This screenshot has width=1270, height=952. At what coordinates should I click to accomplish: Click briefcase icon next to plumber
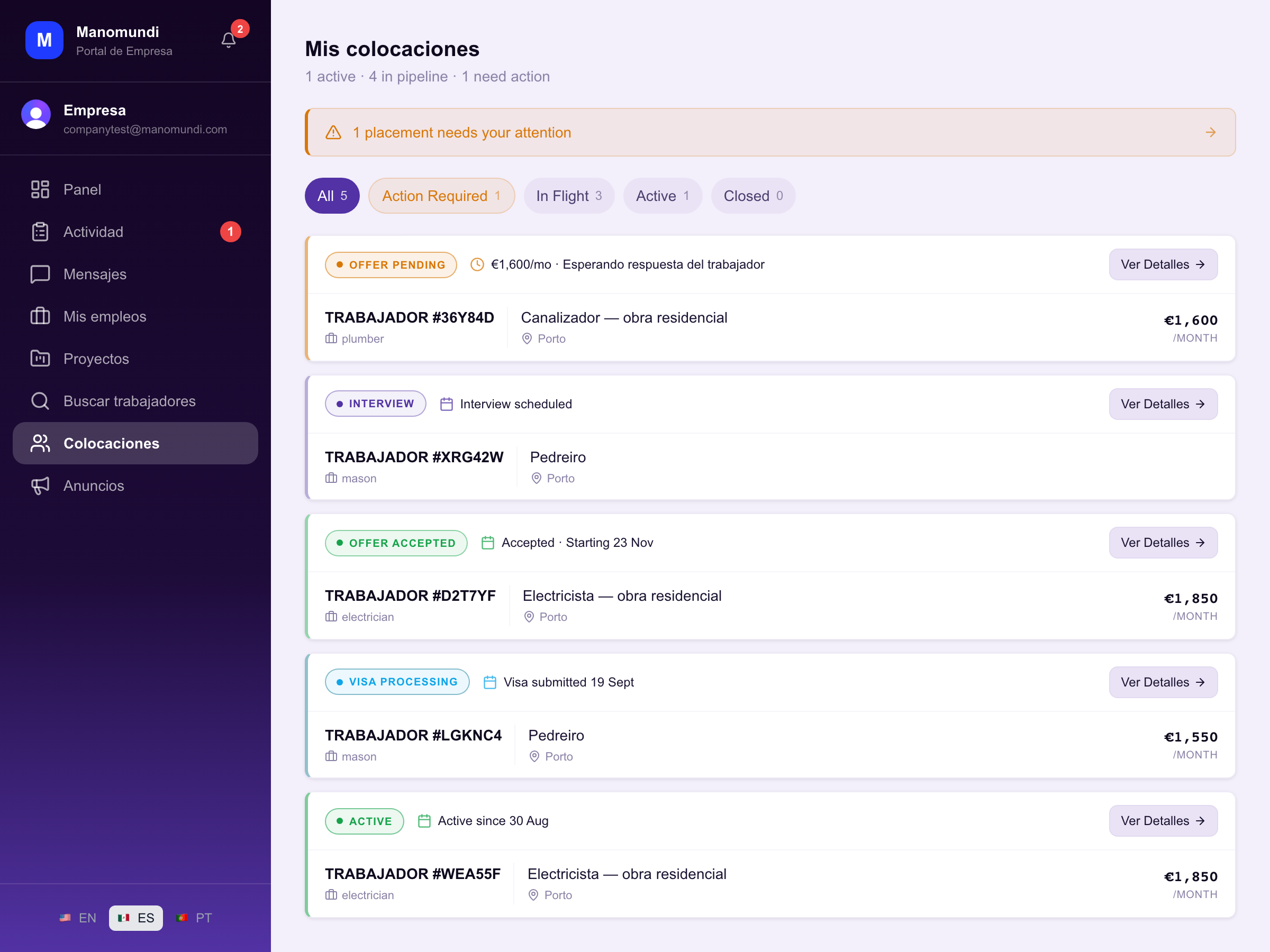[x=331, y=338]
